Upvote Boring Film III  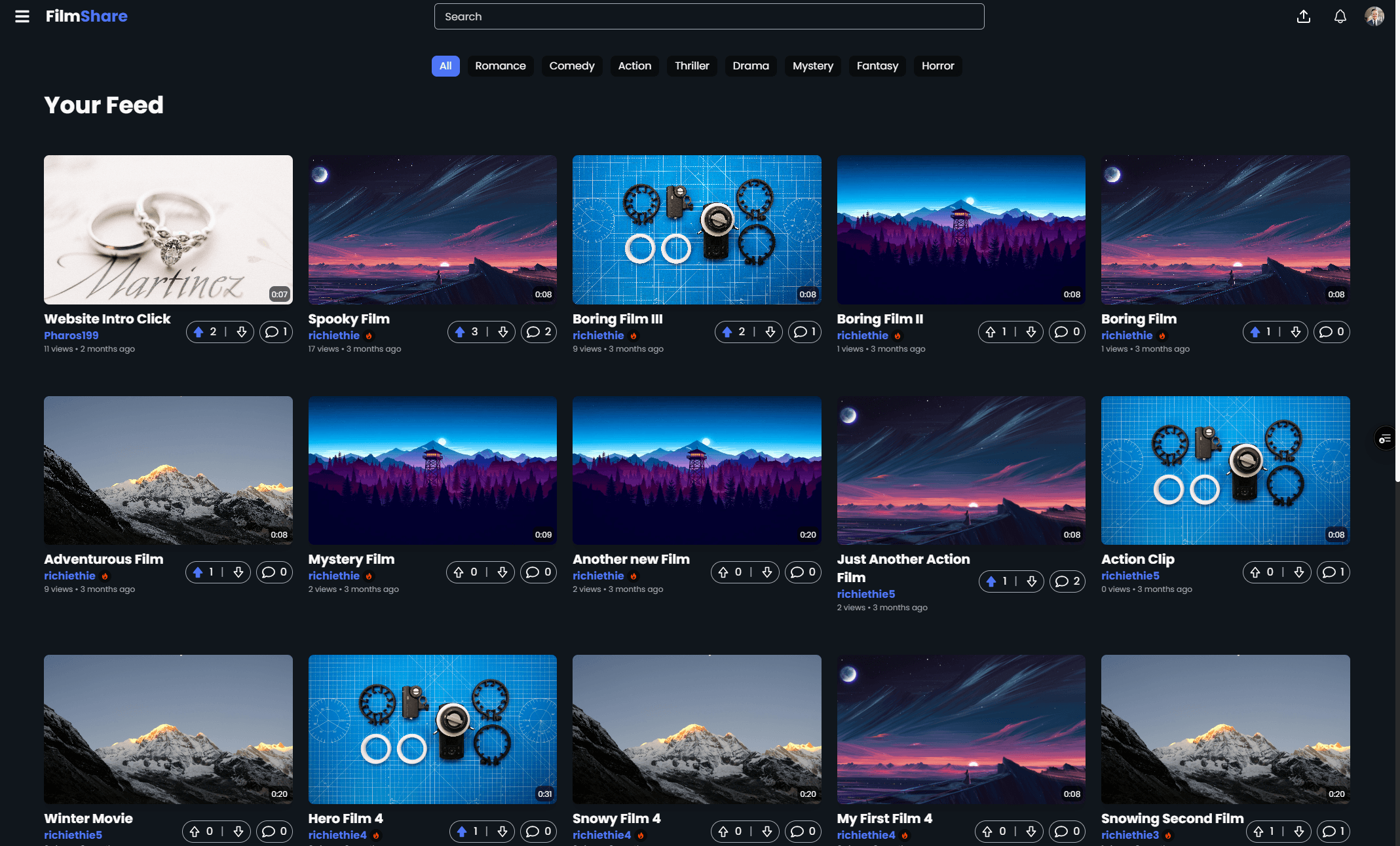point(727,332)
